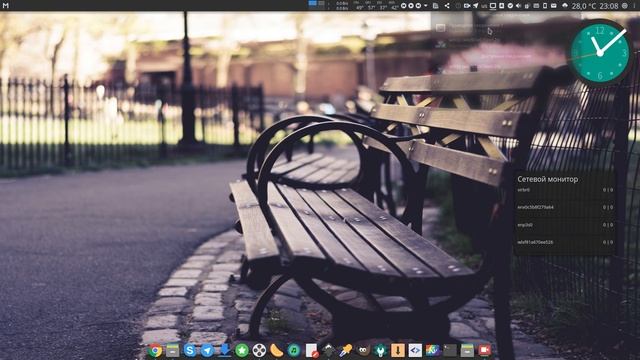Open the red screen recorder app
This screenshot has width=640, height=360.
coord(484,351)
